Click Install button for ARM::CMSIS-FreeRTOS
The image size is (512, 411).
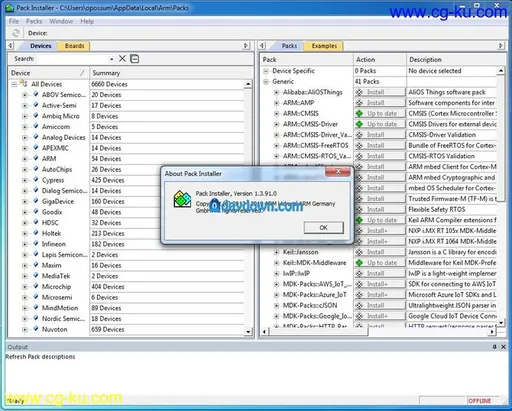(x=380, y=146)
